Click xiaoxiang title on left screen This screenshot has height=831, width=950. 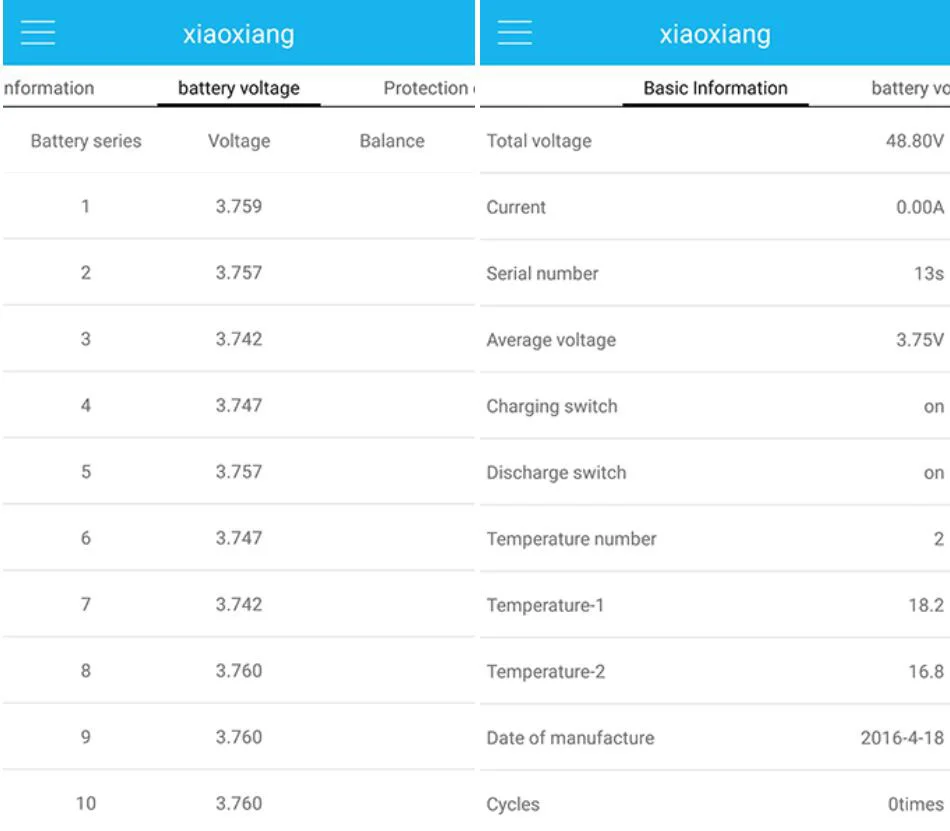click(x=239, y=35)
